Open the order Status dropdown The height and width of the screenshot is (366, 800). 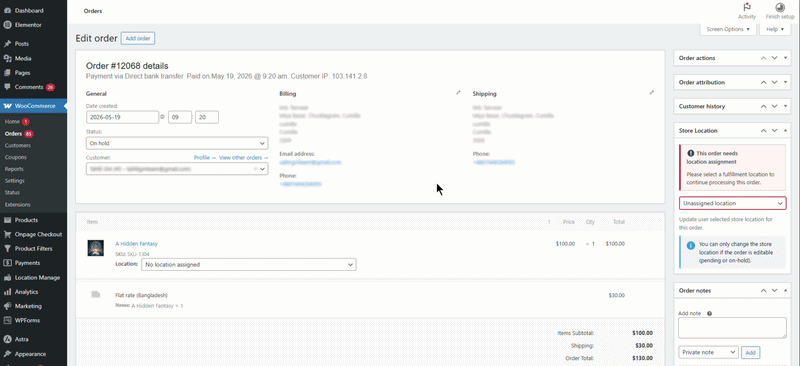[177, 143]
